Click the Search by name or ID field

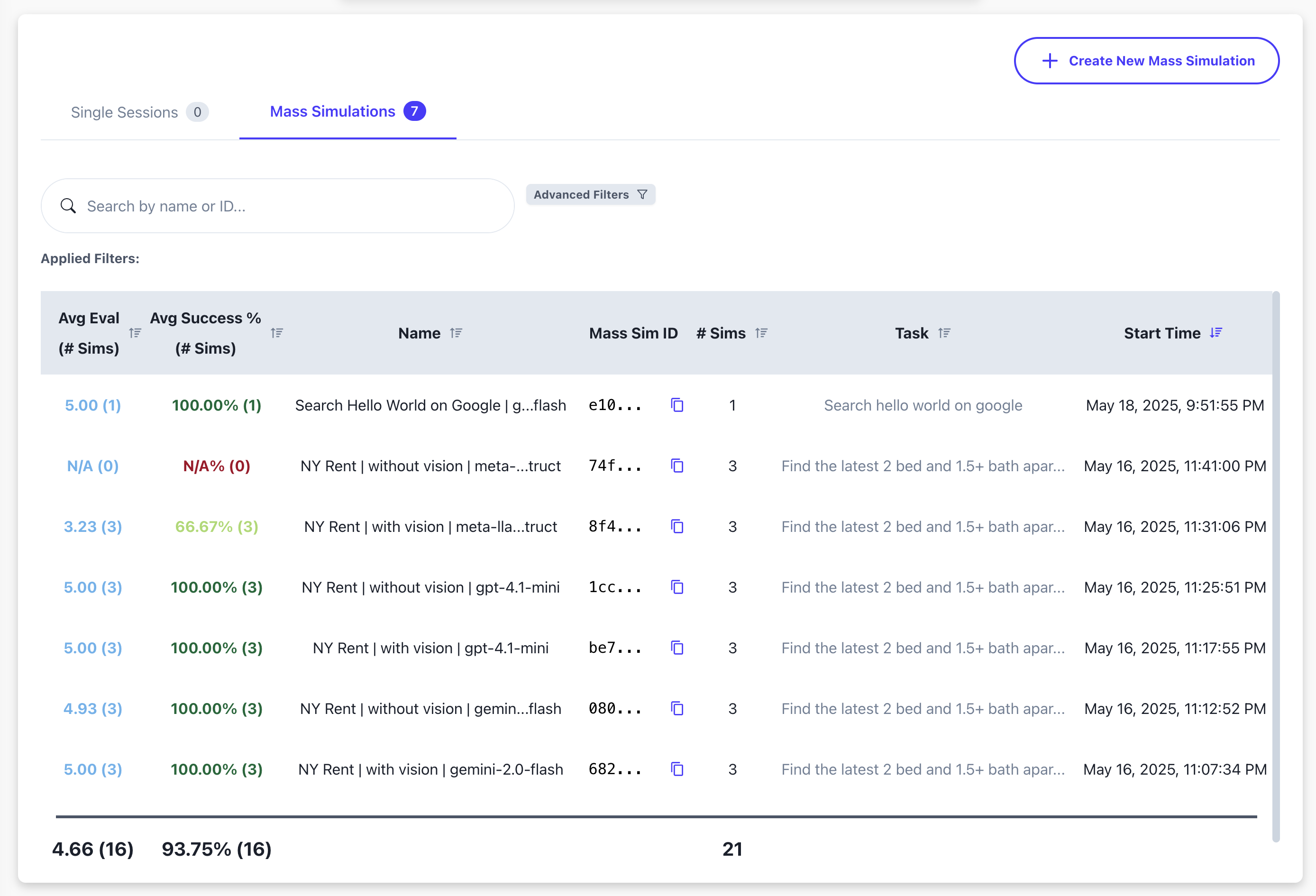[277, 206]
